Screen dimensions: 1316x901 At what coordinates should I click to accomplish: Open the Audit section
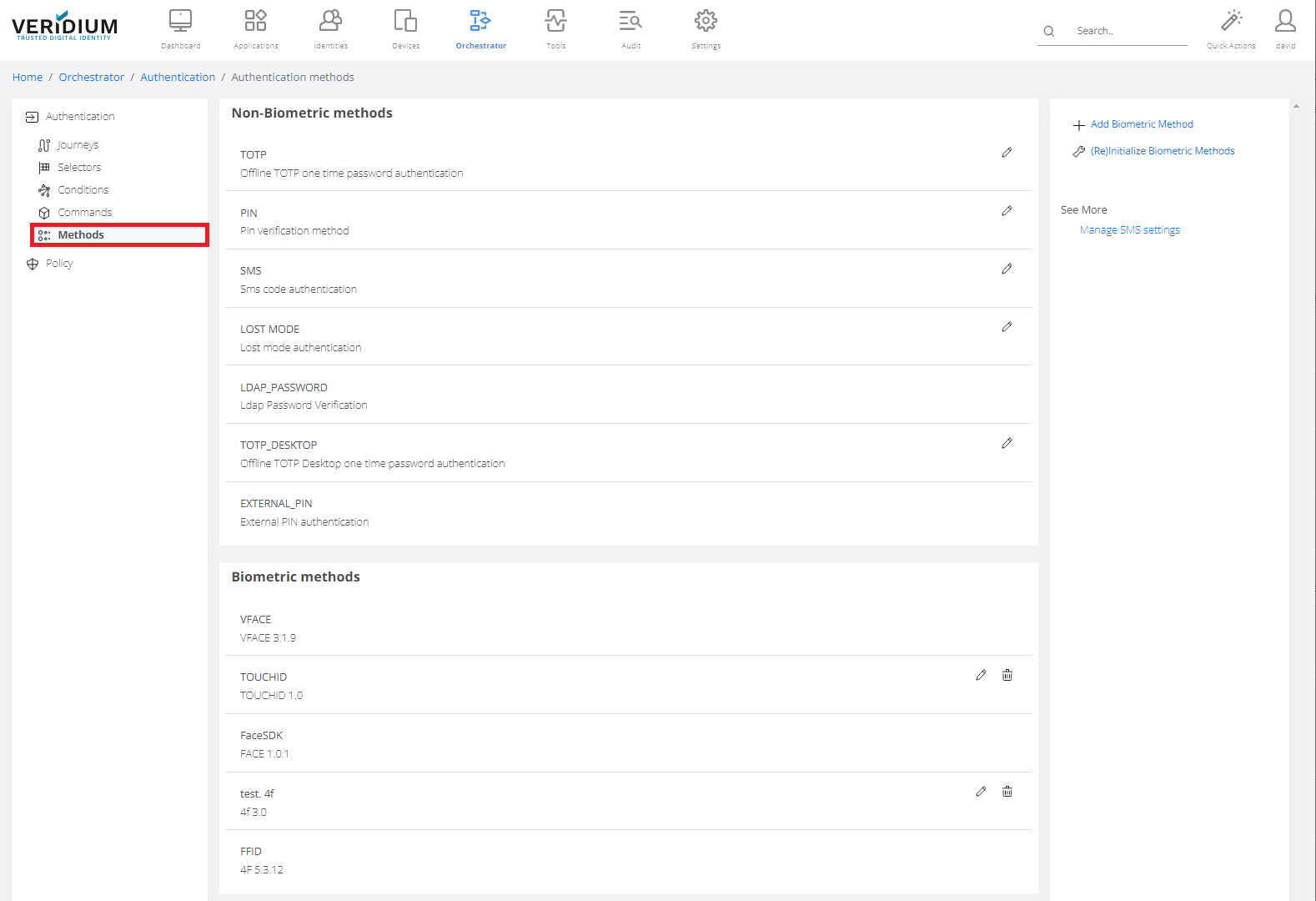click(x=630, y=29)
